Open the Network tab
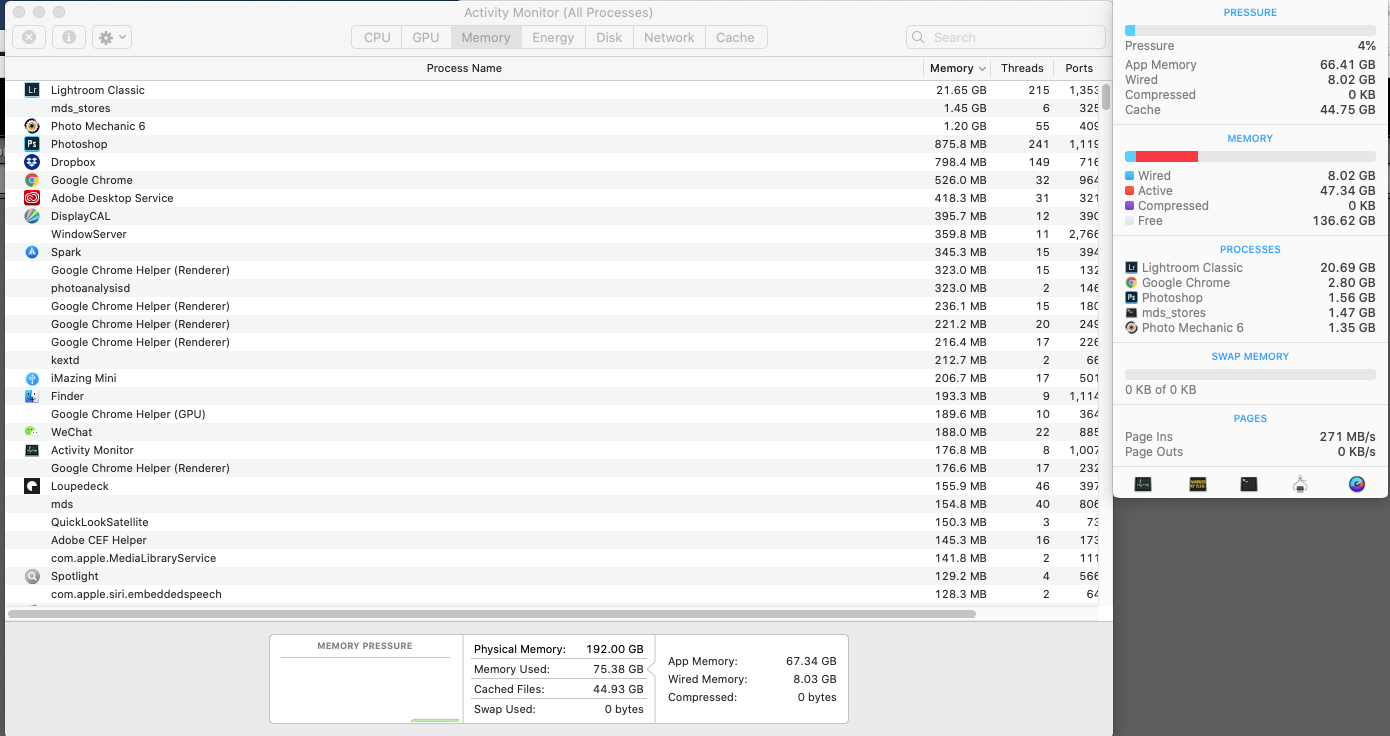The height and width of the screenshot is (736, 1390). pos(669,37)
